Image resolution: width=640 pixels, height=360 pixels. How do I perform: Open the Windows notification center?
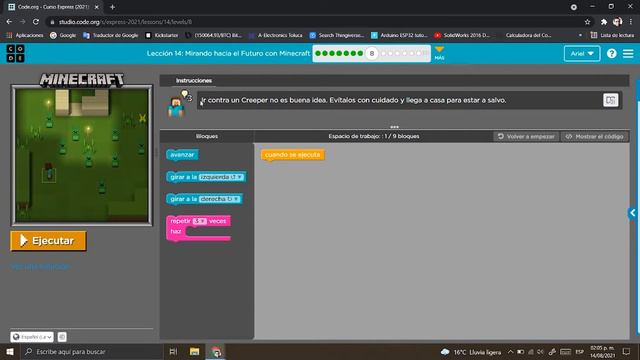point(626,352)
